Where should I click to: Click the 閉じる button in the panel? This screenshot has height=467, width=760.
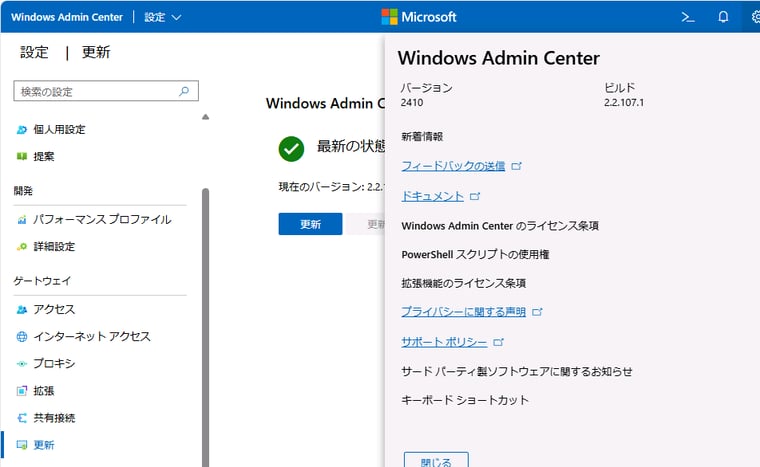[436, 461]
